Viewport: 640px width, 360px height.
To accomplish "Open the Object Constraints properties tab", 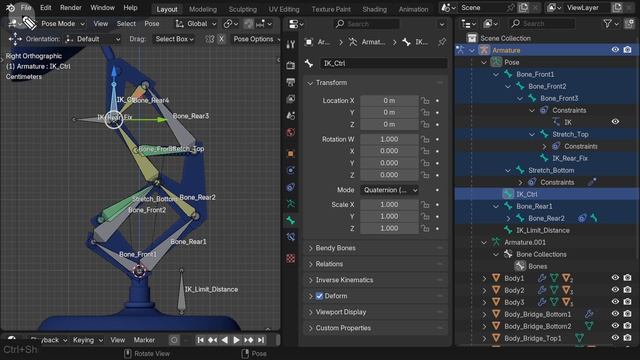I will [291, 187].
